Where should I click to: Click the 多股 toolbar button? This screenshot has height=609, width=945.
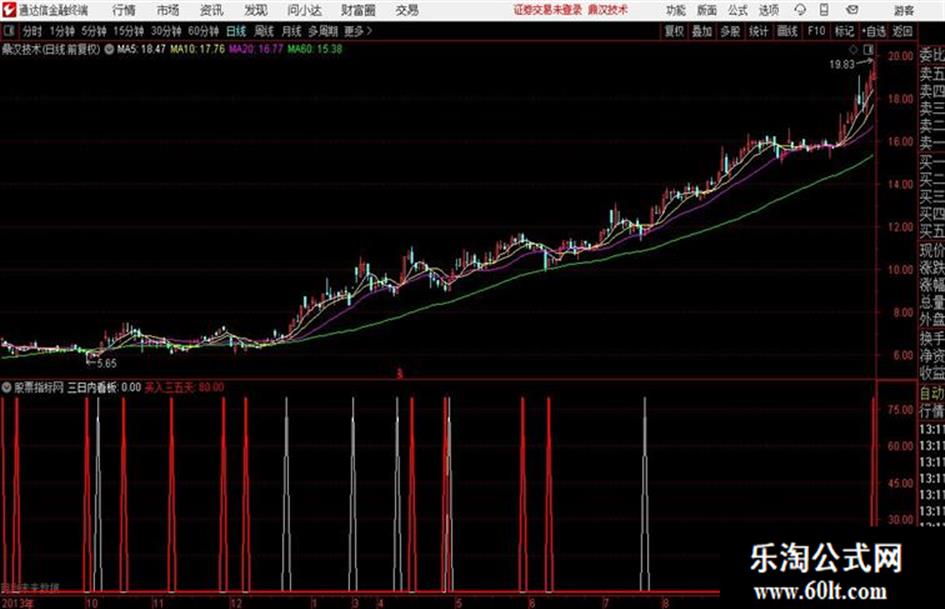click(x=730, y=31)
